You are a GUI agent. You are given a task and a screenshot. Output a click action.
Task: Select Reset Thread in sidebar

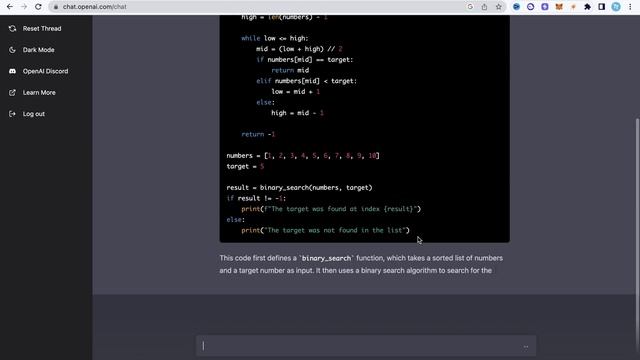coord(42,29)
